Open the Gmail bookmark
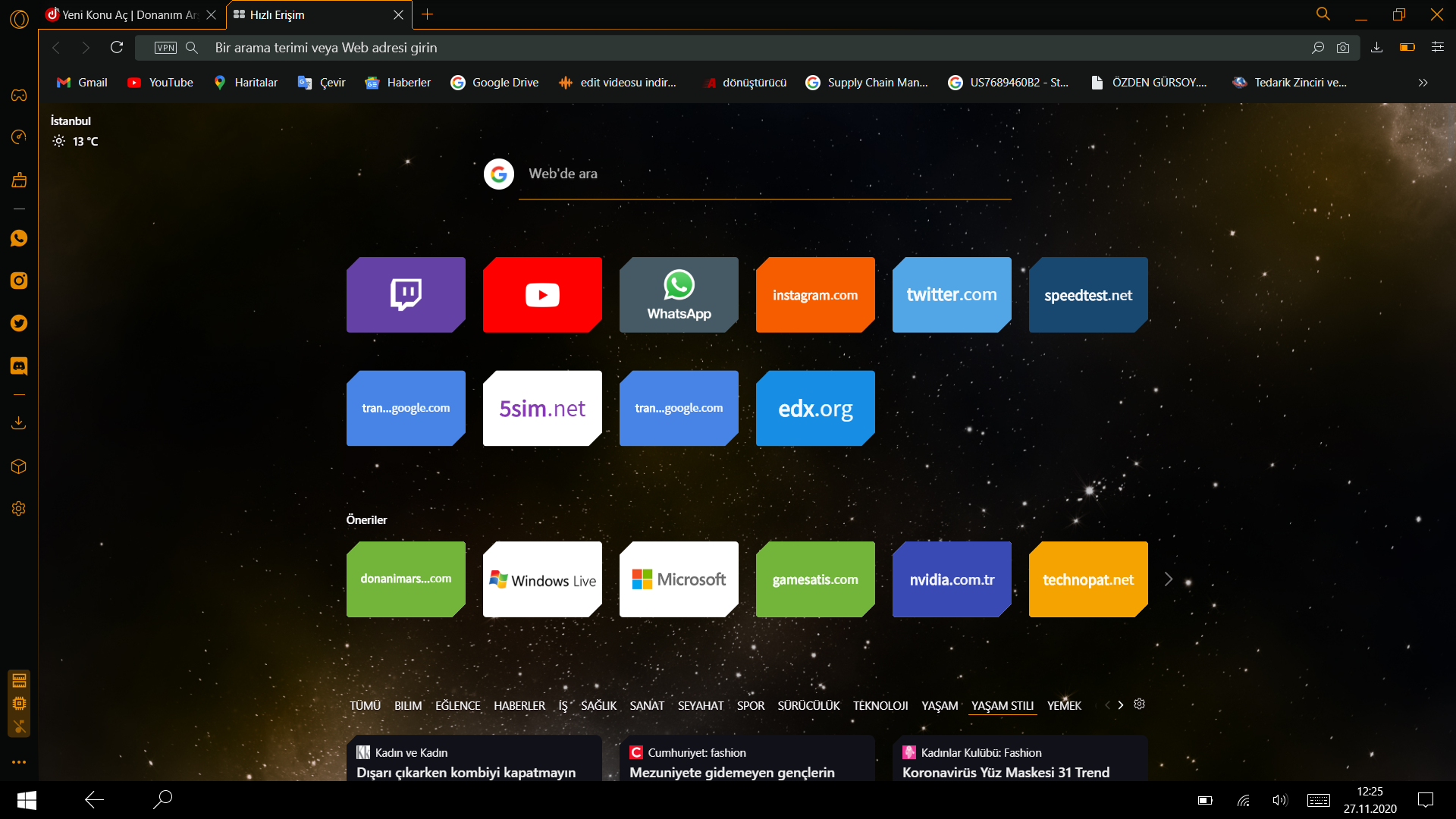The image size is (1456, 819). 82,83
